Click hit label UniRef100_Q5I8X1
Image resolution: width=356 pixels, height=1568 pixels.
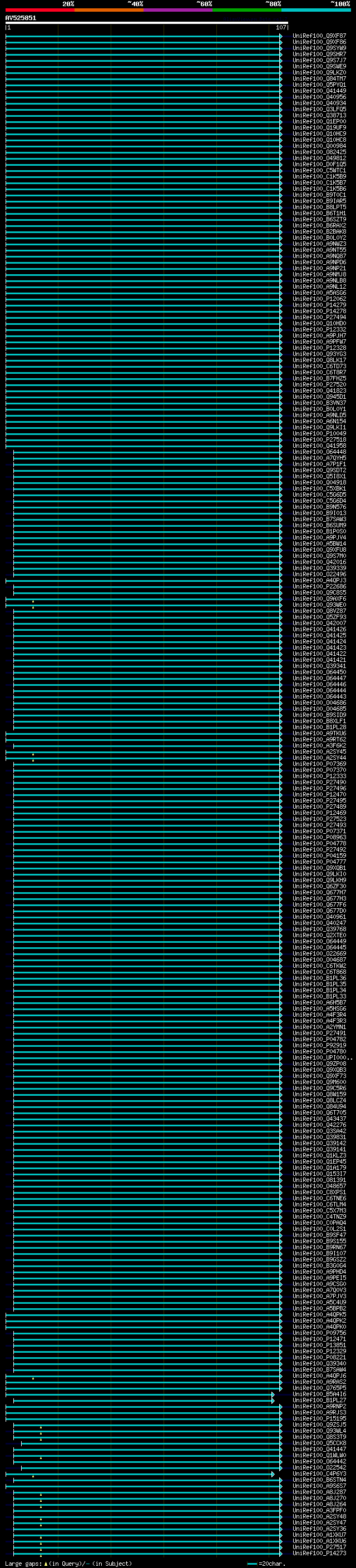point(319,476)
